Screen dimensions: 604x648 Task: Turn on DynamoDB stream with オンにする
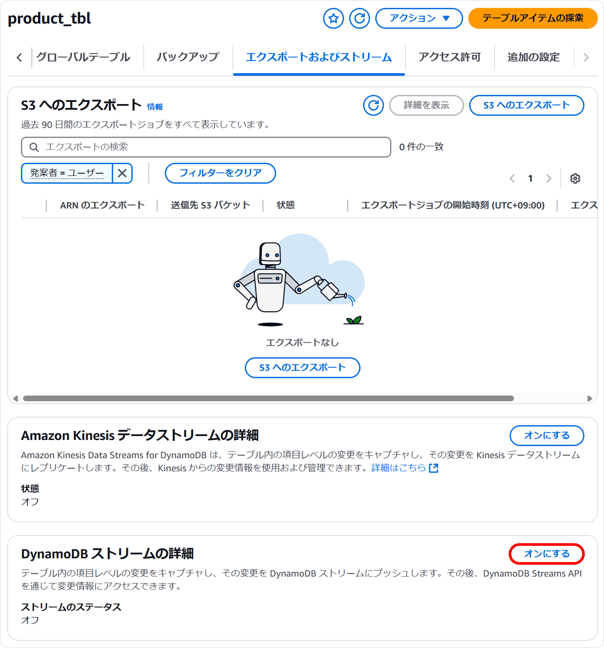547,554
